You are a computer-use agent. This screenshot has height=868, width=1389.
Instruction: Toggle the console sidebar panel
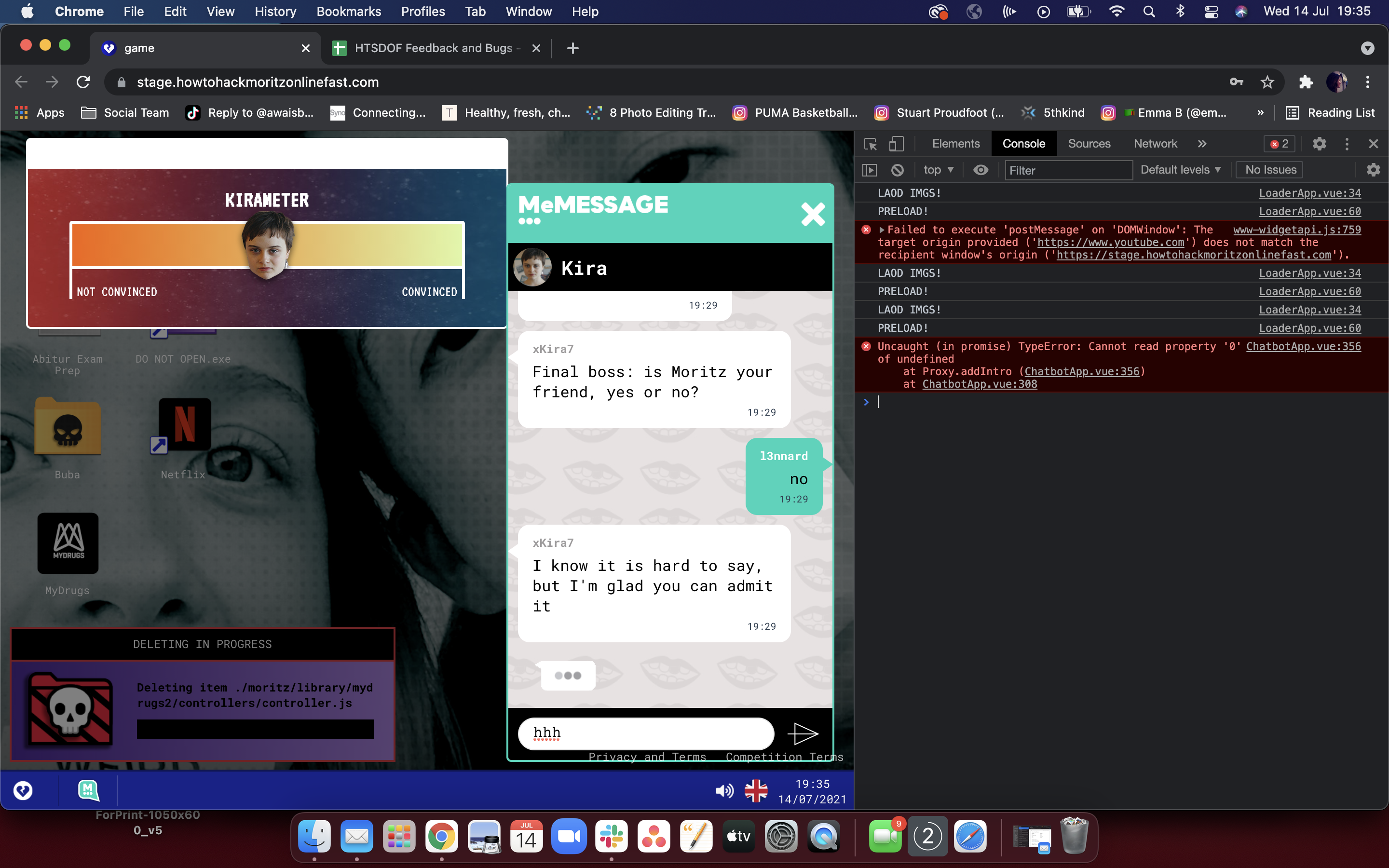tap(870, 170)
